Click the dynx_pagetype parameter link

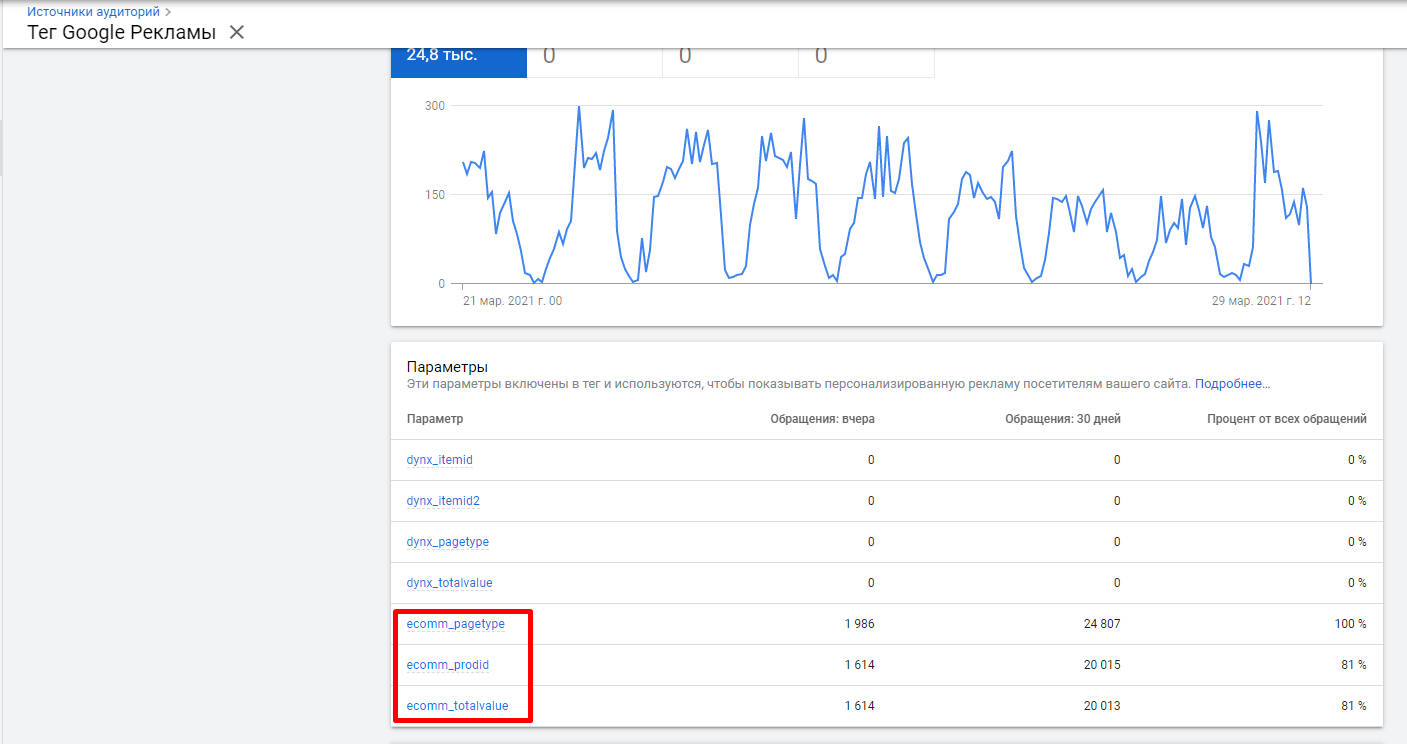point(447,542)
